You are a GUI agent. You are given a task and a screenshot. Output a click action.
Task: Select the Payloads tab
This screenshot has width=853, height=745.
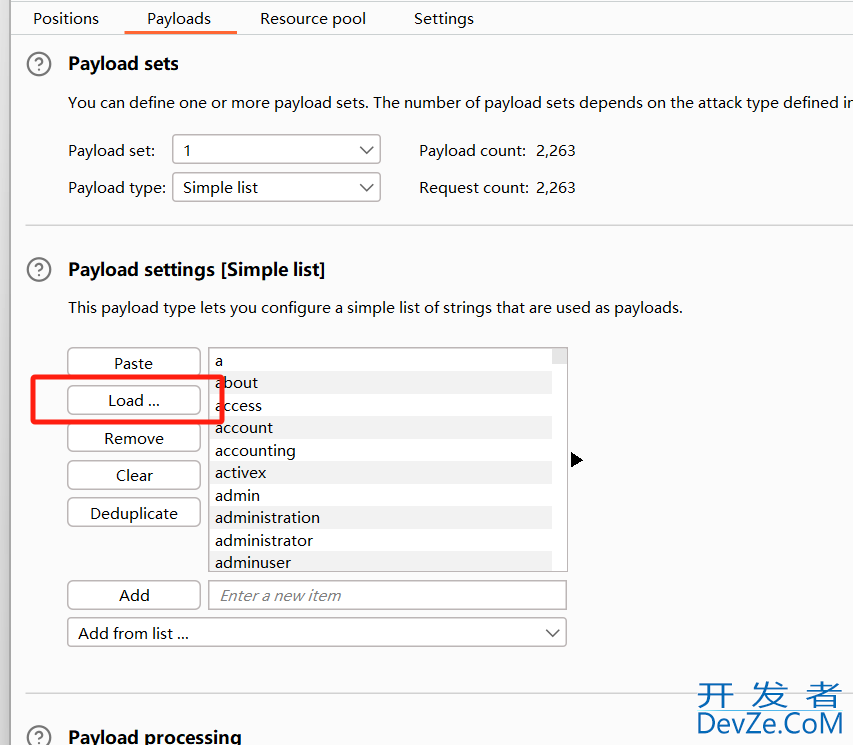coord(179,19)
